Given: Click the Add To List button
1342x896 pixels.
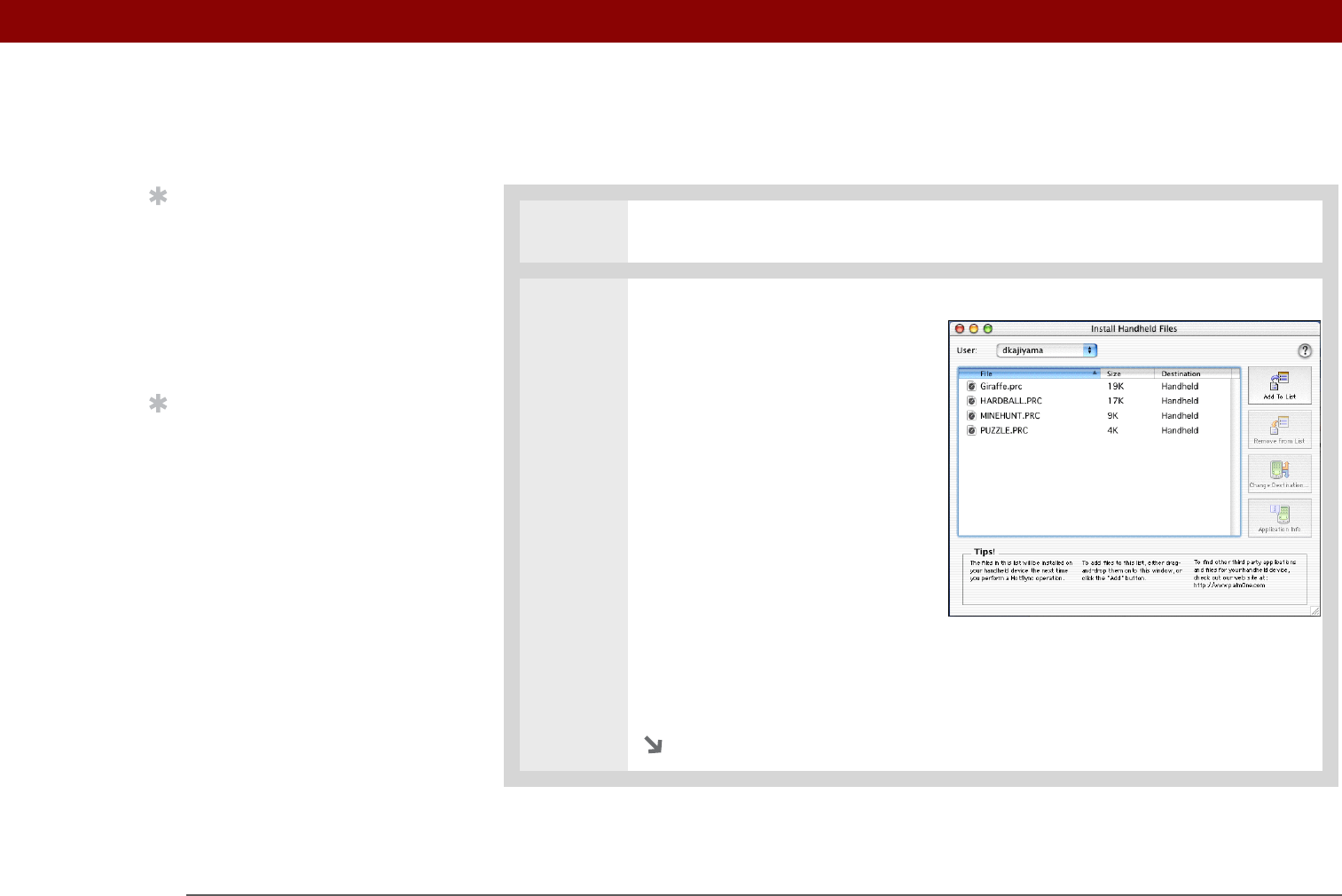Looking at the screenshot, I should 1279,385.
